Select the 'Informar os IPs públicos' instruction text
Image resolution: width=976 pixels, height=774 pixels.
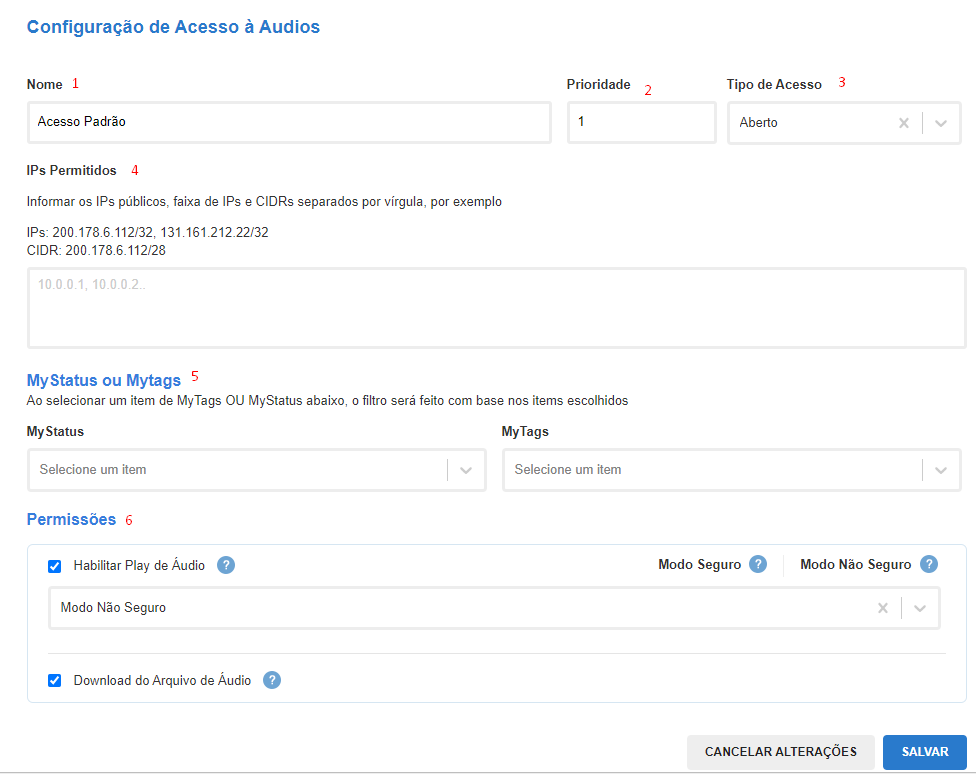click(264, 202)
